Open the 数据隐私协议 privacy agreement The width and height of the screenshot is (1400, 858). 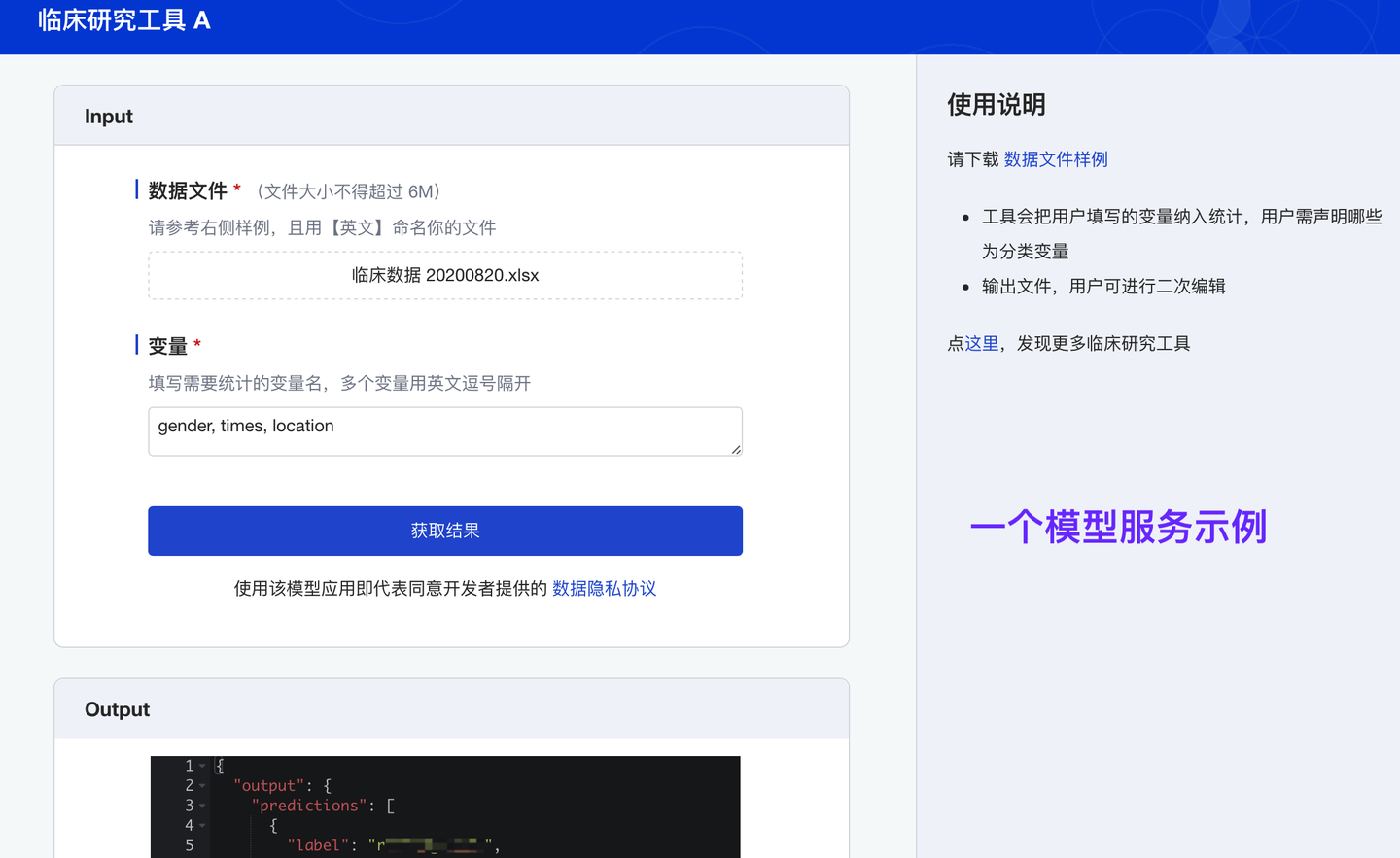tap(604, 588)
